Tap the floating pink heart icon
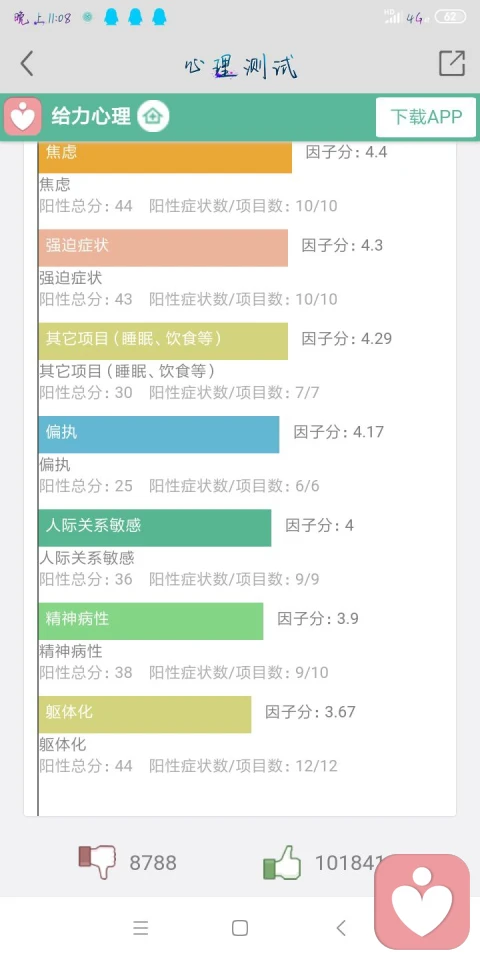 (x=422, y=901)
